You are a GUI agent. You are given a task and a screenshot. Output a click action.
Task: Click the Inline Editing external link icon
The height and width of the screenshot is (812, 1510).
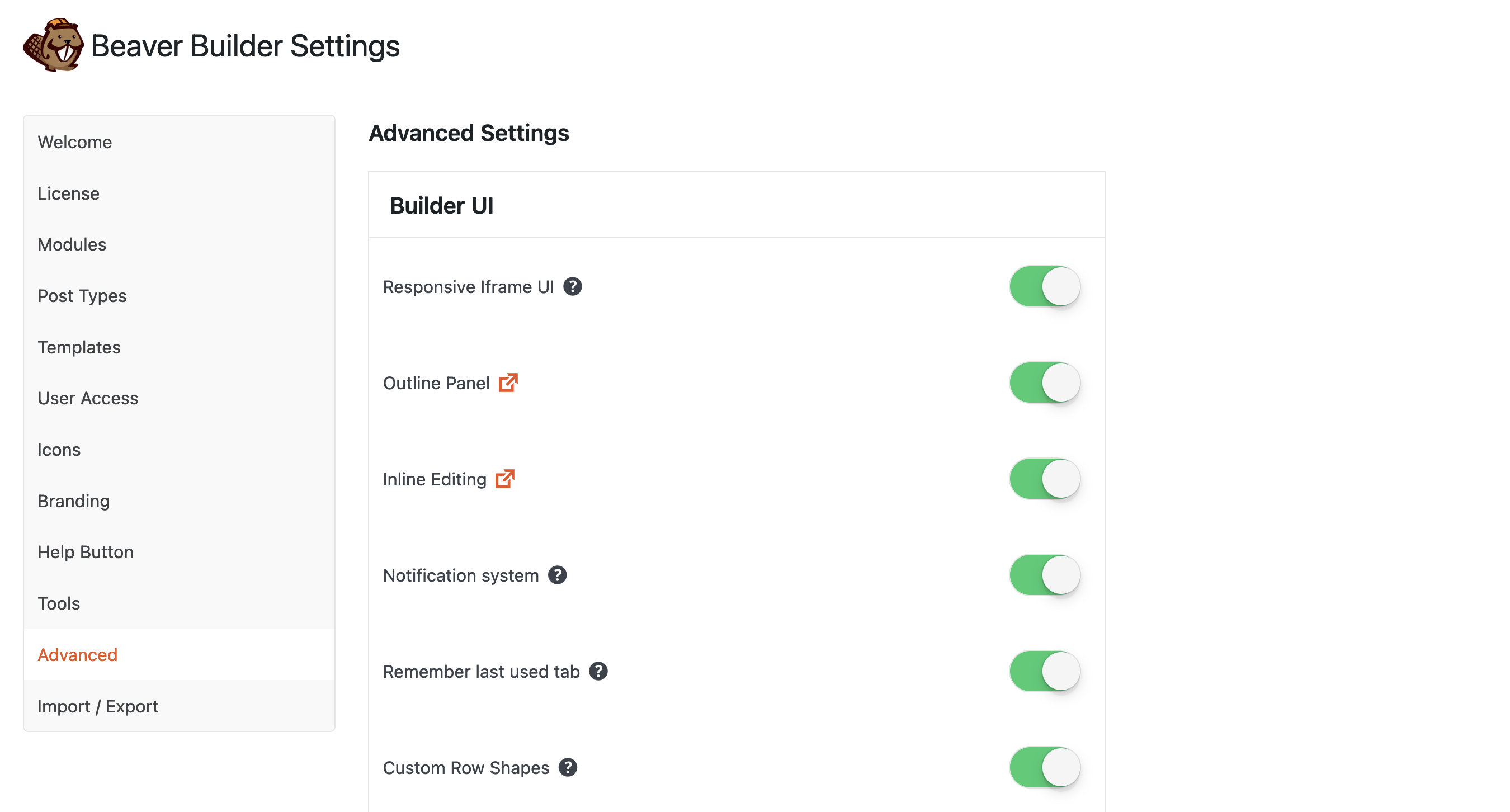pyautogui.click(x=504, y=479)
